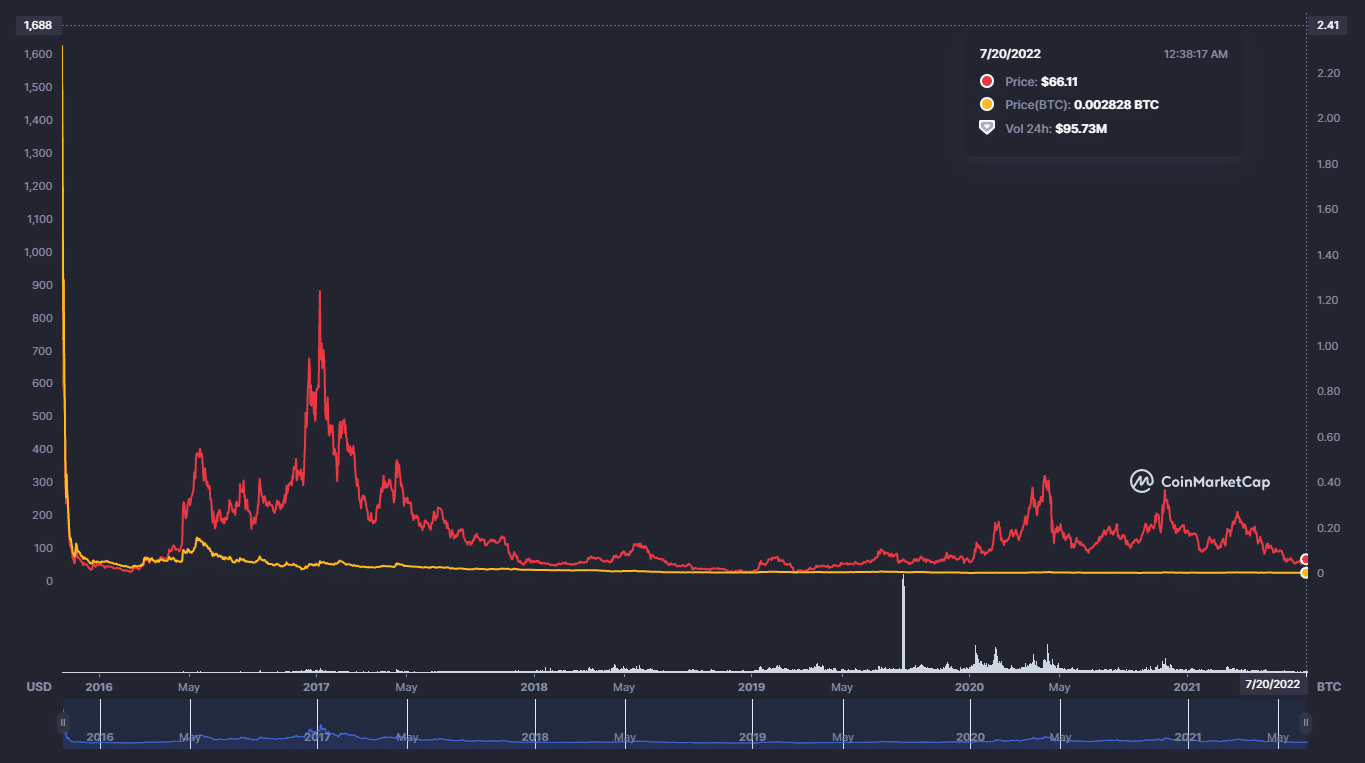The height and width of the screenshot is (763, 1365).
Task: Click the 2017 label on main x-axis
Action: 317,687
